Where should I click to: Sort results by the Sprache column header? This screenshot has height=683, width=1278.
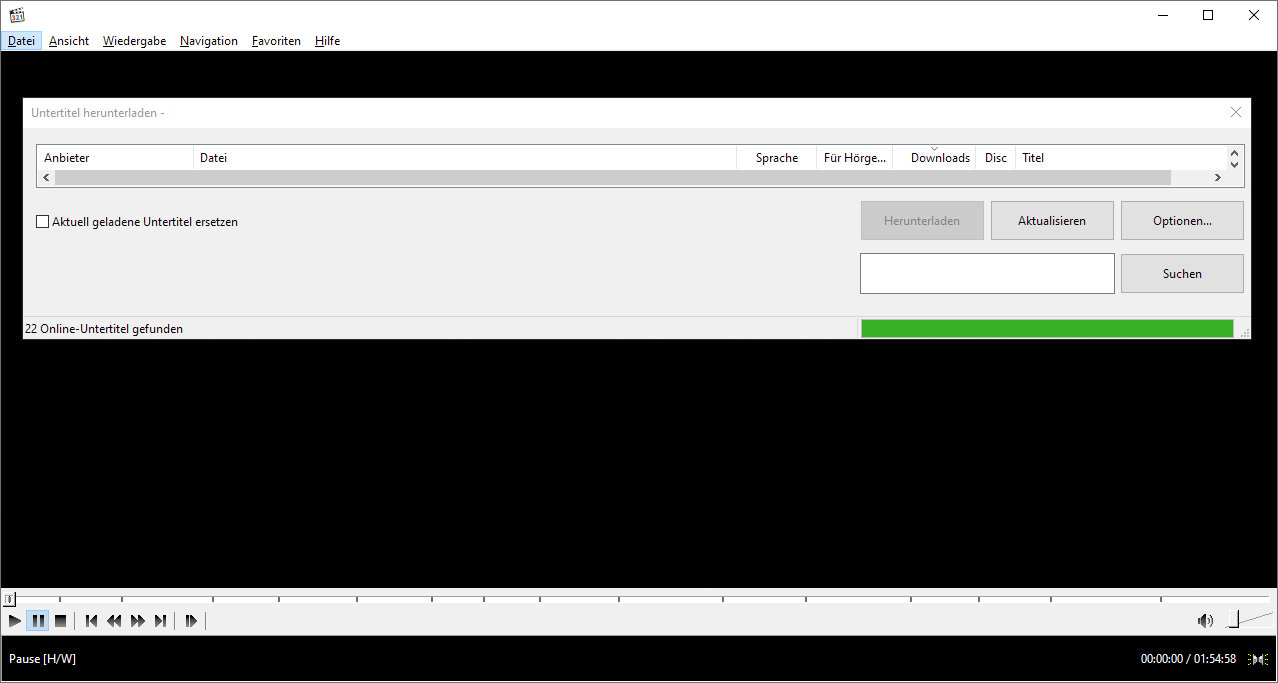(x=776, y=157)
